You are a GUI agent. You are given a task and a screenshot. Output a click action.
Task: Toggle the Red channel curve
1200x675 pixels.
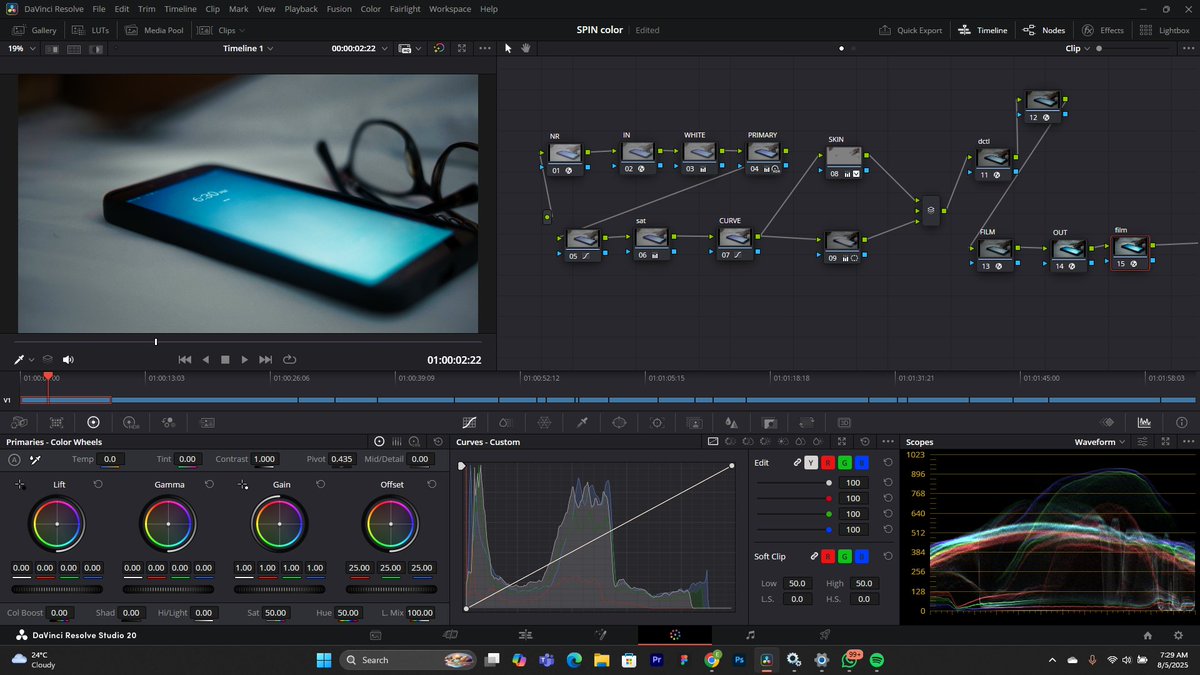(x=828, y=462)
